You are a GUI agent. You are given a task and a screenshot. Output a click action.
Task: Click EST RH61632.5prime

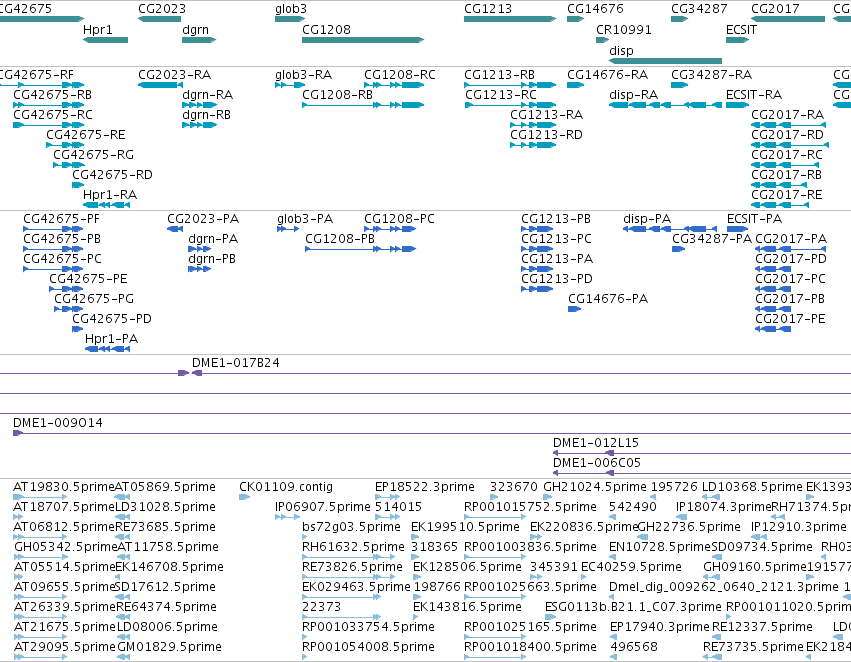click(353, 547)
